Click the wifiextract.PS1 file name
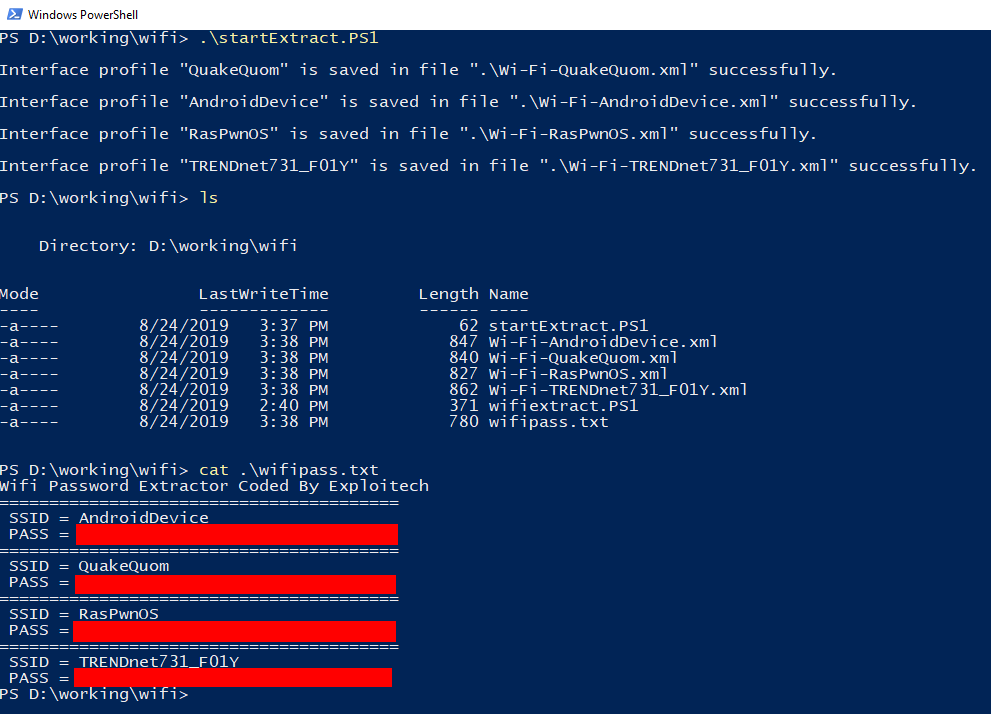This screenshot has height=714, width=991. tap(563, 406)
